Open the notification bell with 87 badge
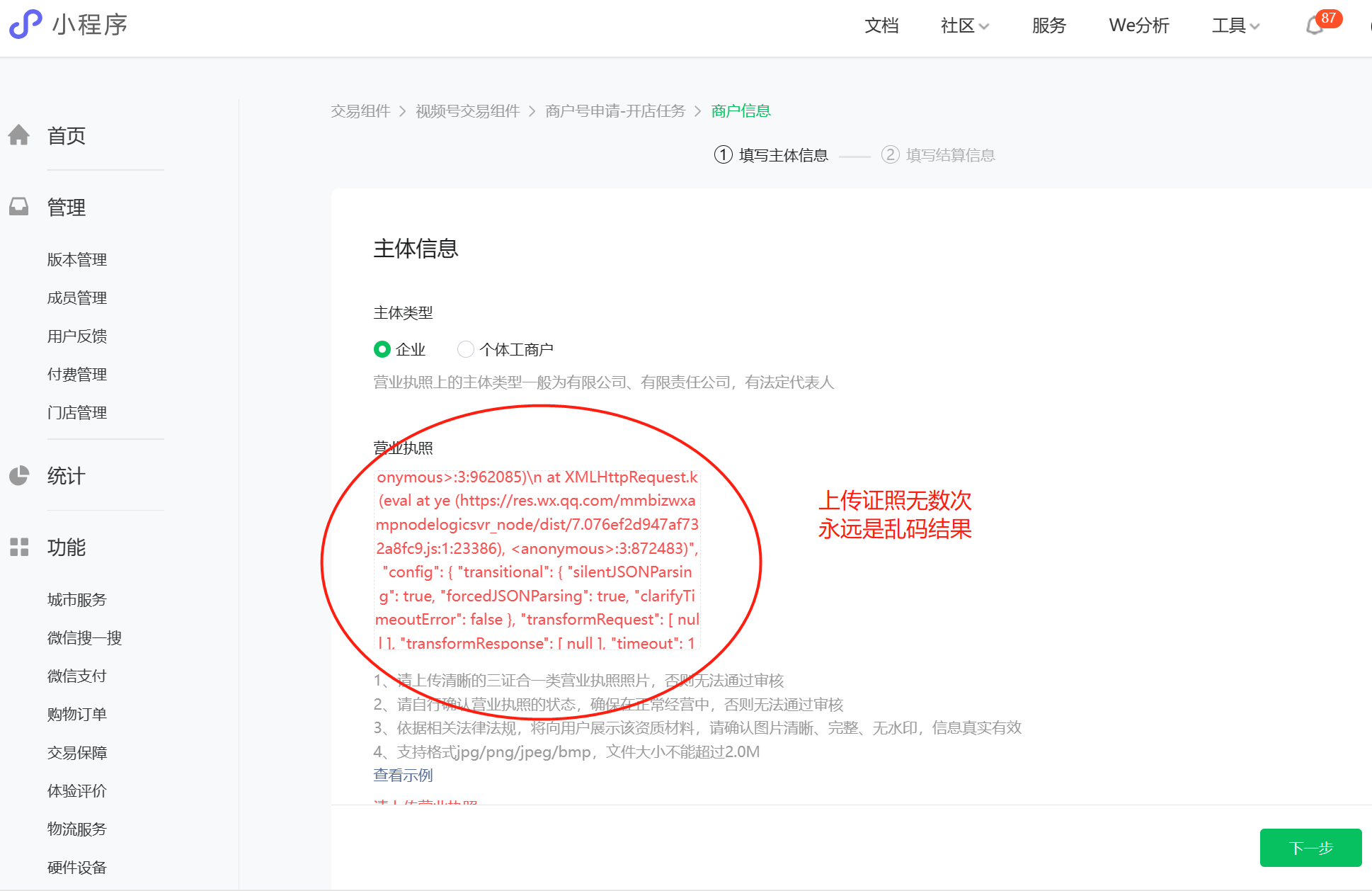 point(1315,25)
